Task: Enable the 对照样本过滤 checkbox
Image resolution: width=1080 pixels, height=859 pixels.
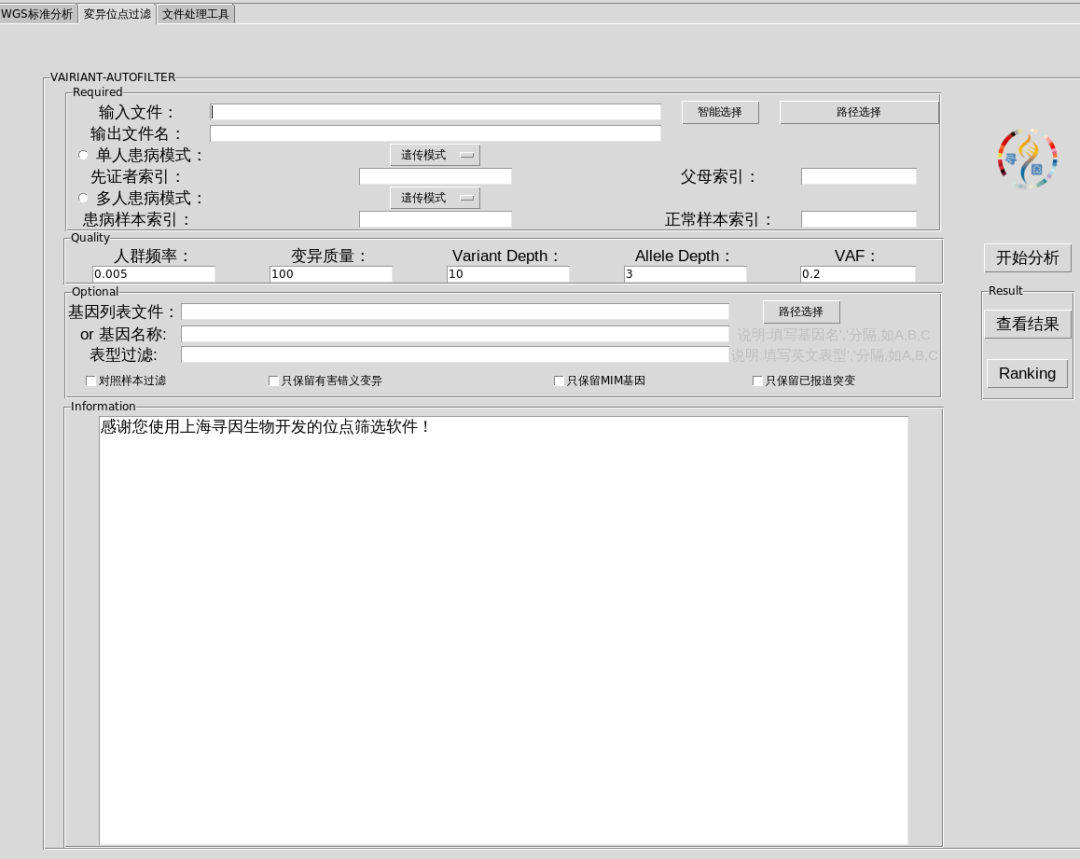Action: tap(92, 381)
